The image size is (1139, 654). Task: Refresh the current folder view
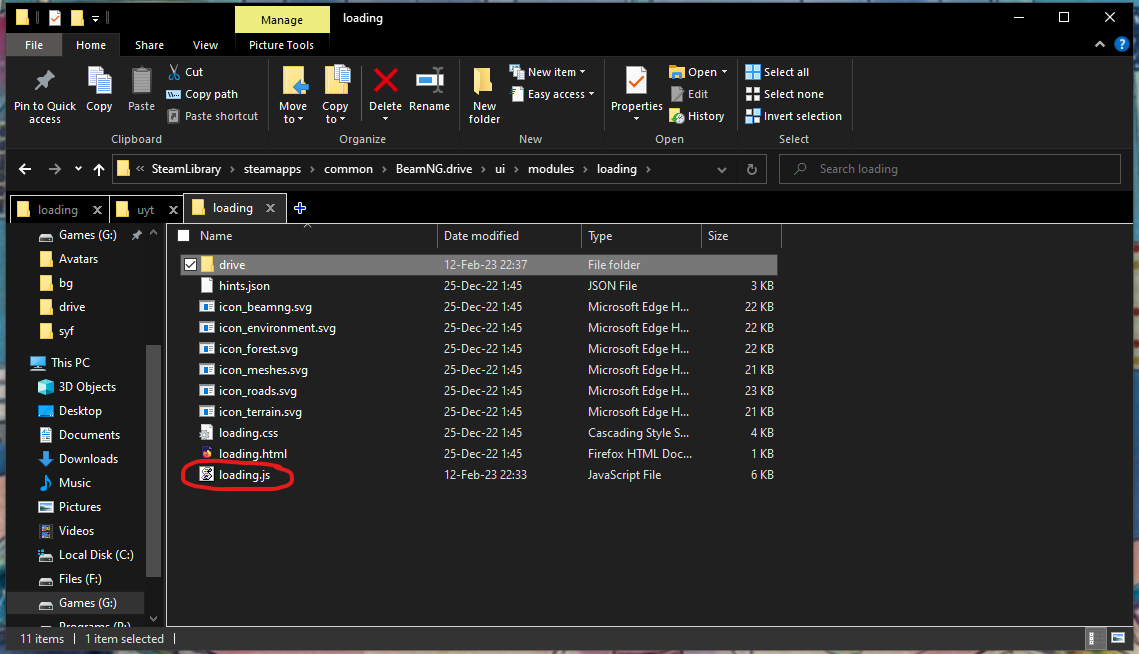pos(752,169)
